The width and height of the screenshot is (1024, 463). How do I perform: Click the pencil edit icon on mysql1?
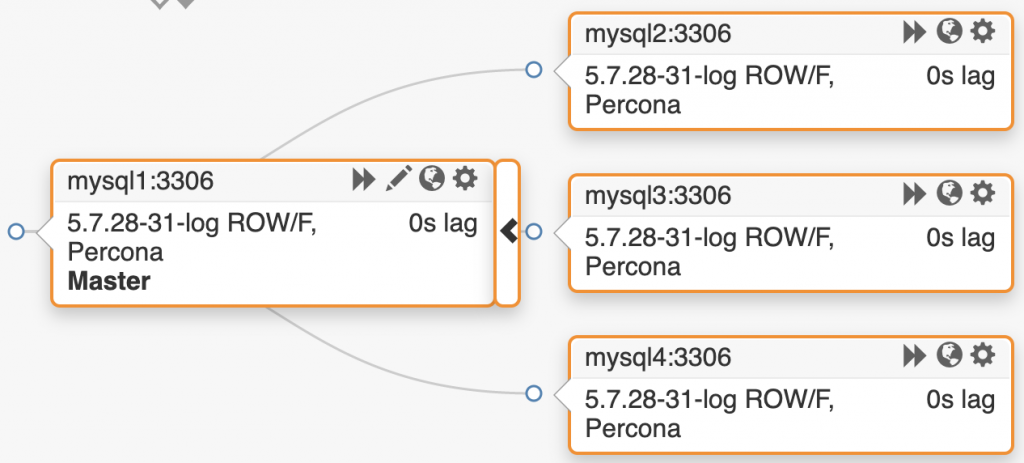click(398, 180)
